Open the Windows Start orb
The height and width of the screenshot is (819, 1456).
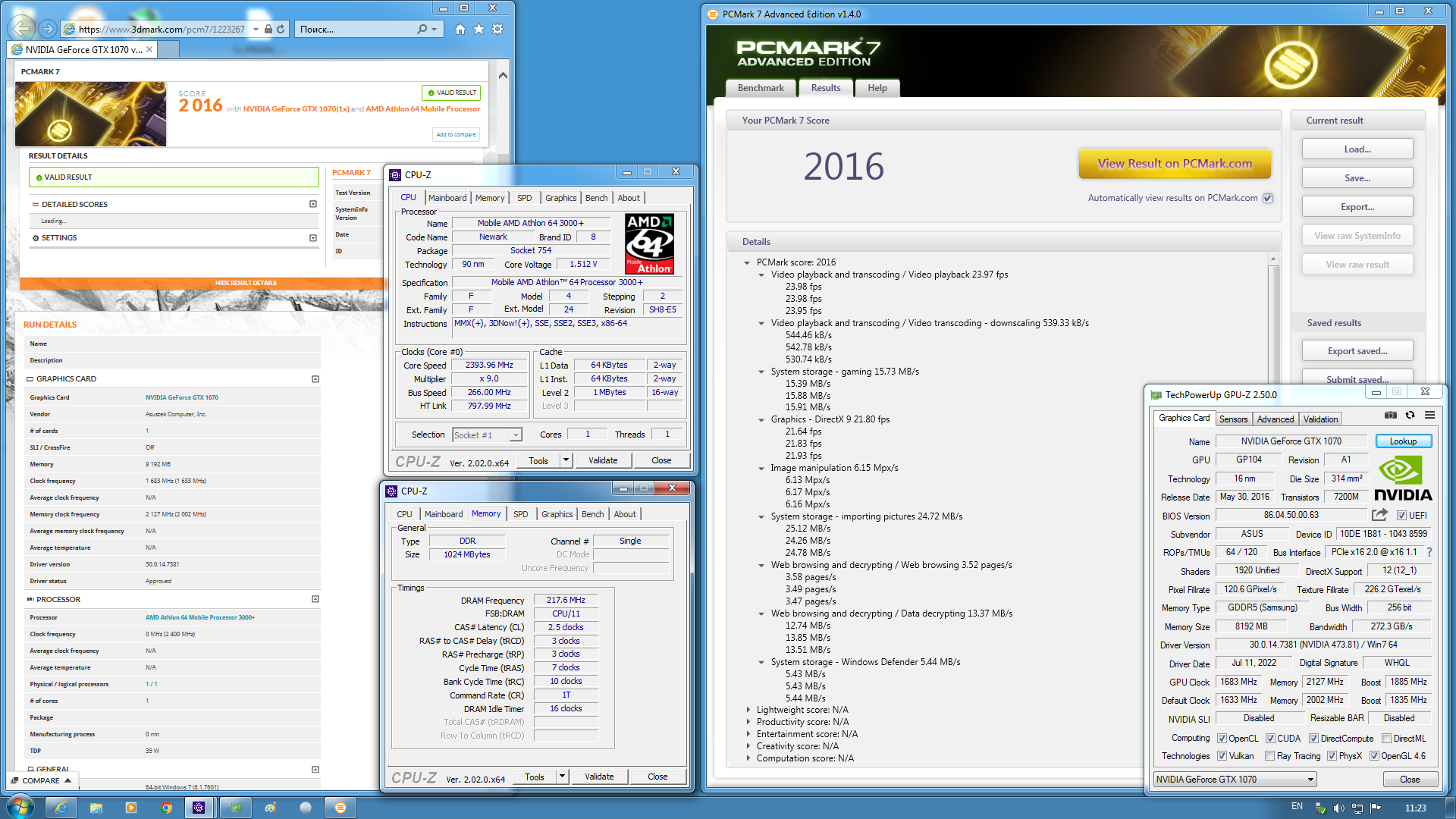pos(20,807)
